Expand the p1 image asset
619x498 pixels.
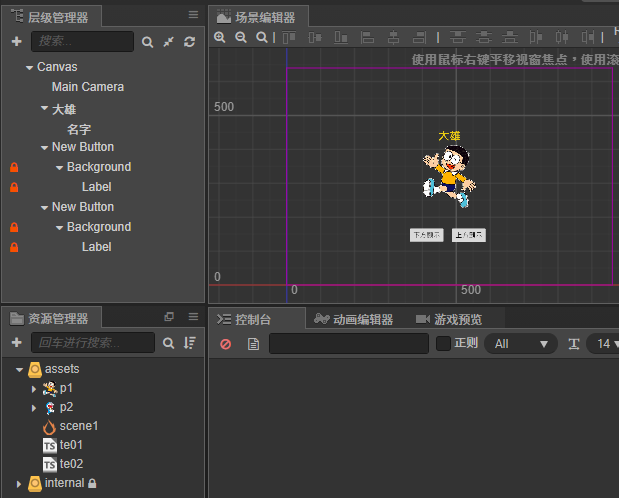pyautogui.click(x=34, y=389)
